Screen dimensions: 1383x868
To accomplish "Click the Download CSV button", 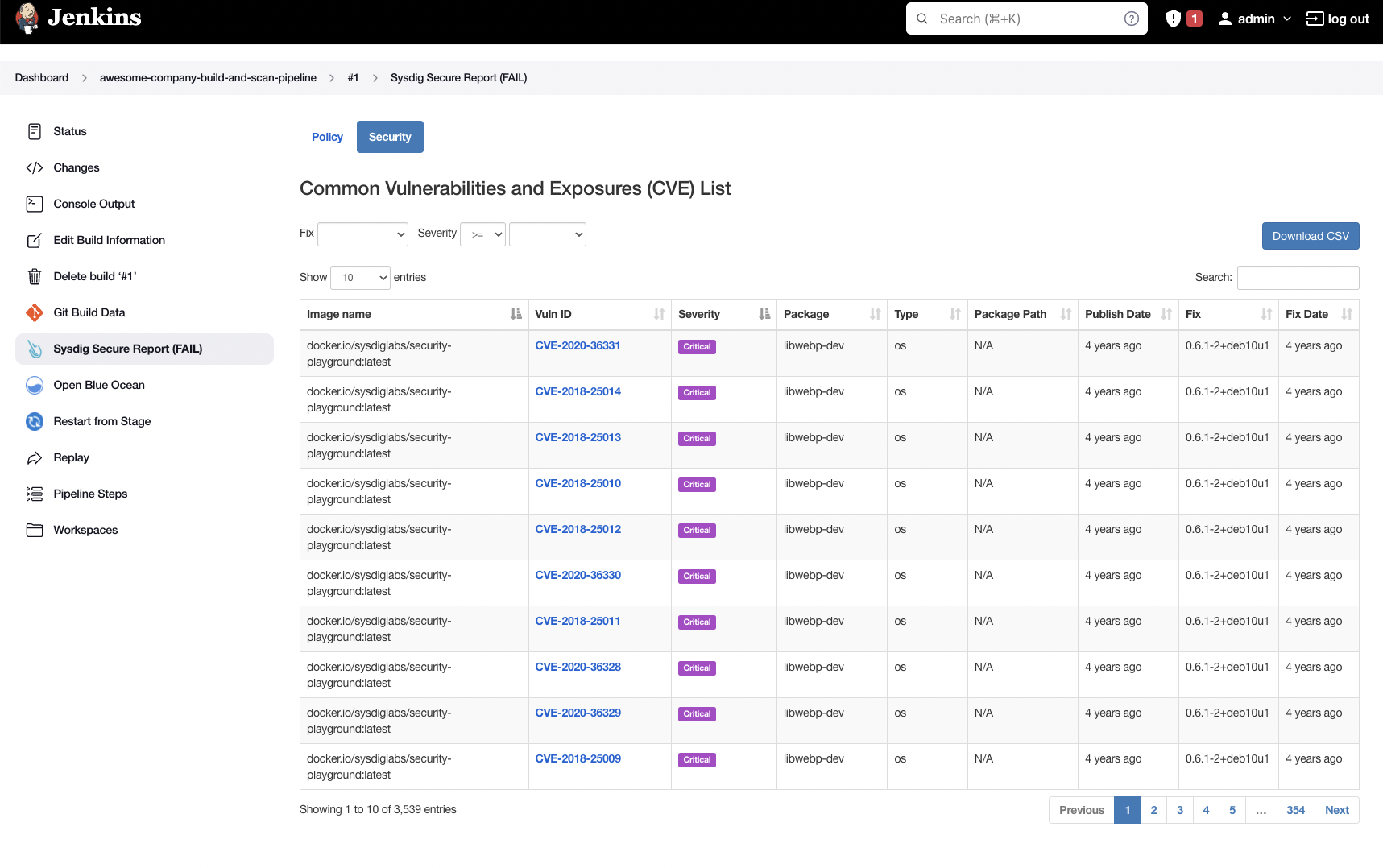I will point(1311,236).
